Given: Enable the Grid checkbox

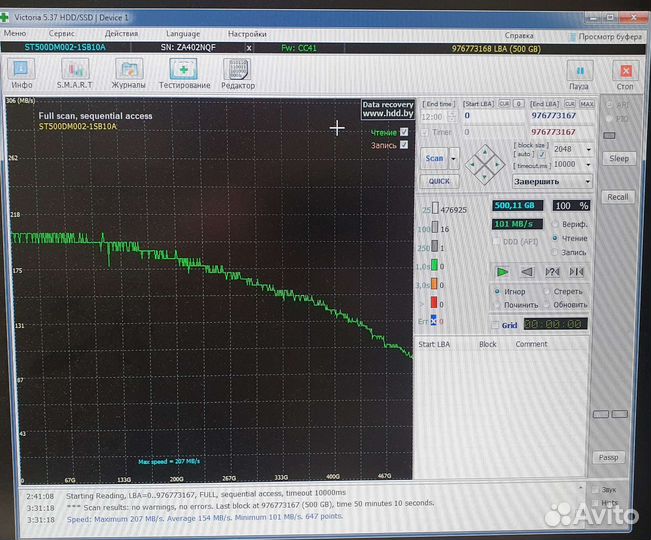Looking at the screenshot, I should click(495, 325).
